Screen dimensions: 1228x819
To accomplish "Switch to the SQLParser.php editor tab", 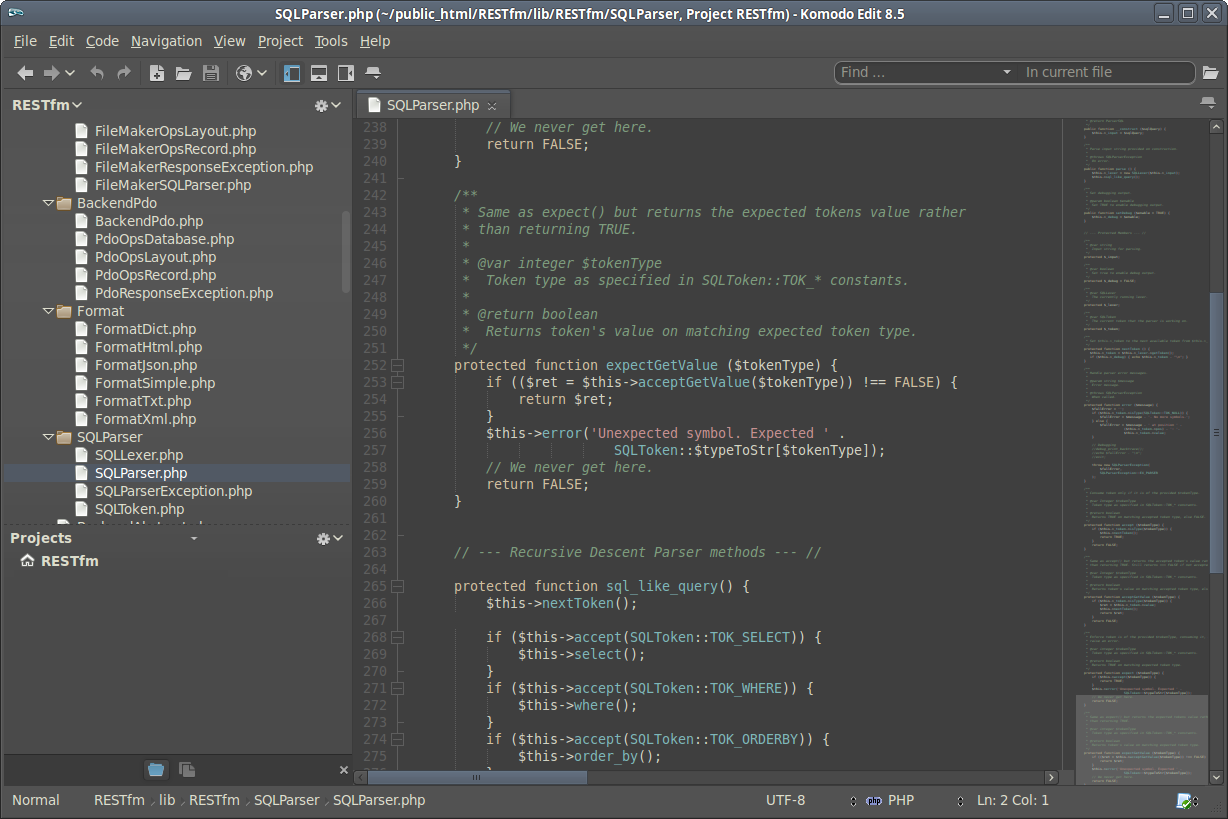I will coord(433,105).
